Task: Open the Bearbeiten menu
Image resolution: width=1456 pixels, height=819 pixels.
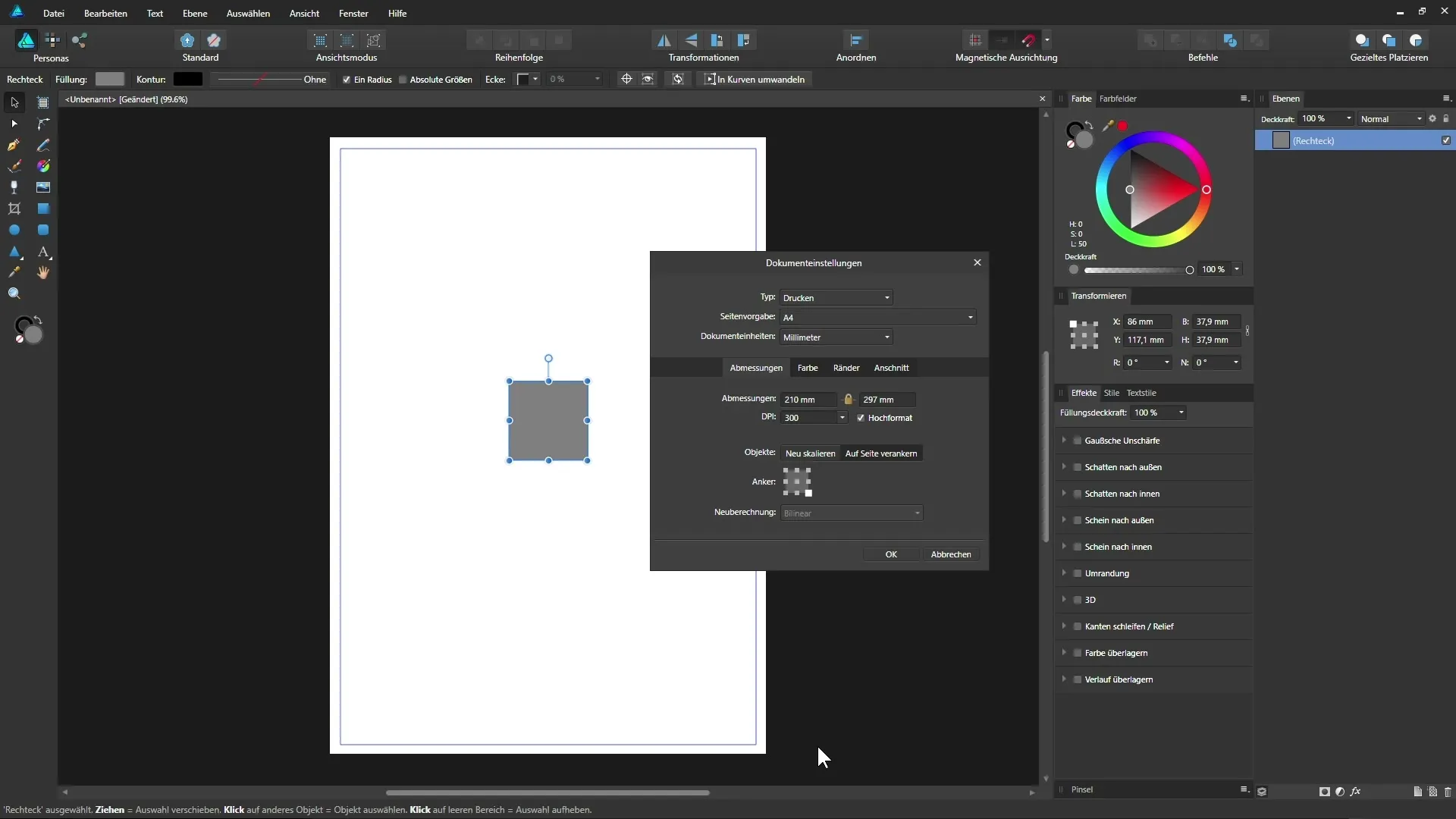Action: tap(105, 14)
